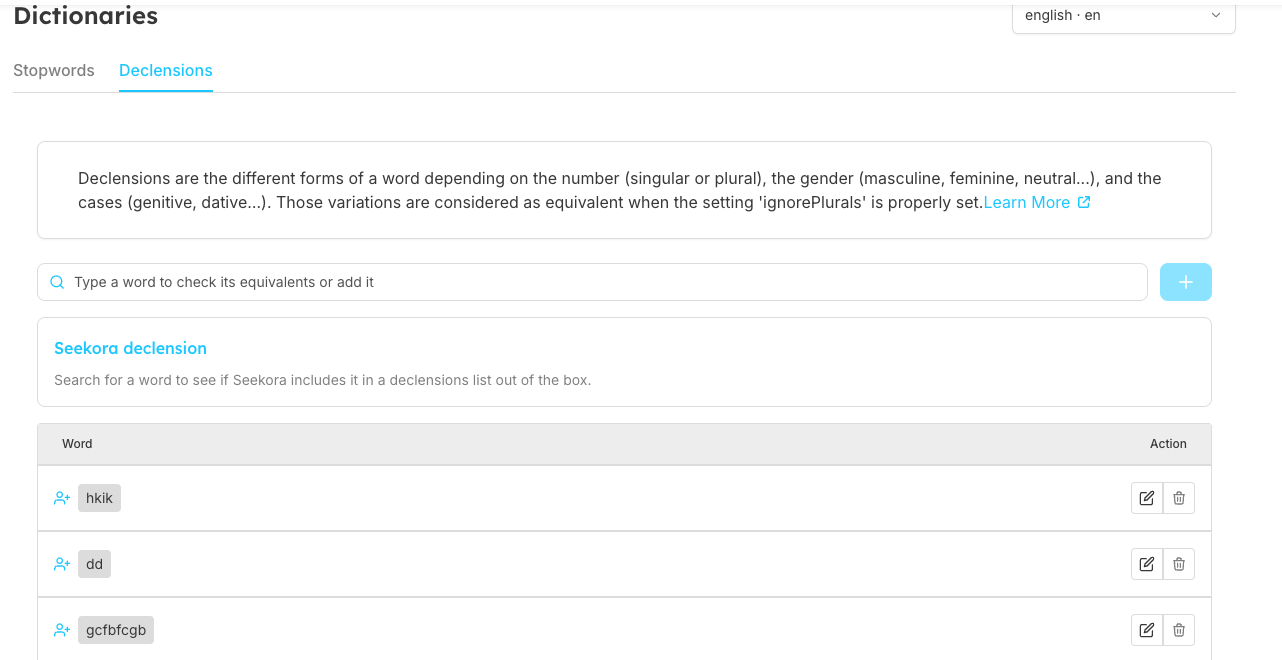Edit the gcfbfcgb declension entry
This screenshot has height=660, width=1282.
pyautogui.click(x=1147, y=630)
